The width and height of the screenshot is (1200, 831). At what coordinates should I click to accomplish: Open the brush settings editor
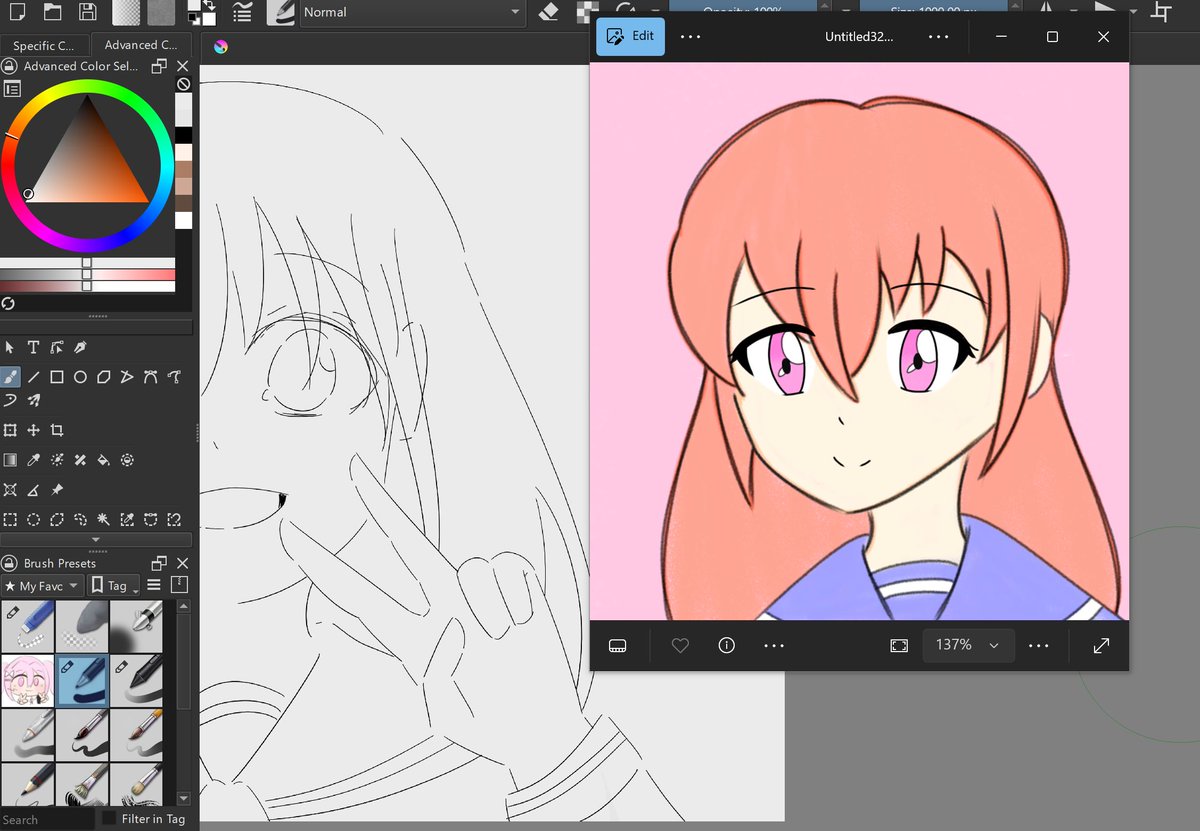[241, 12]
